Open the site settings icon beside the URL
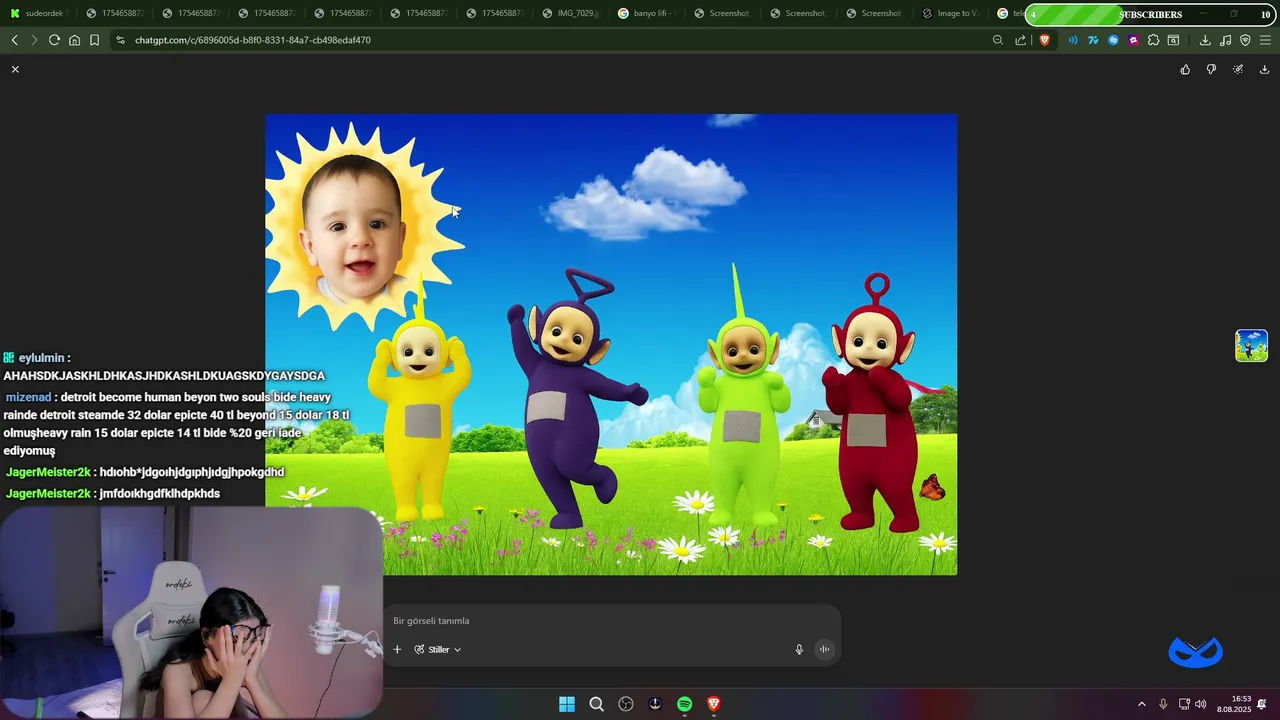 pyautogui.click(x=120, y=40)
